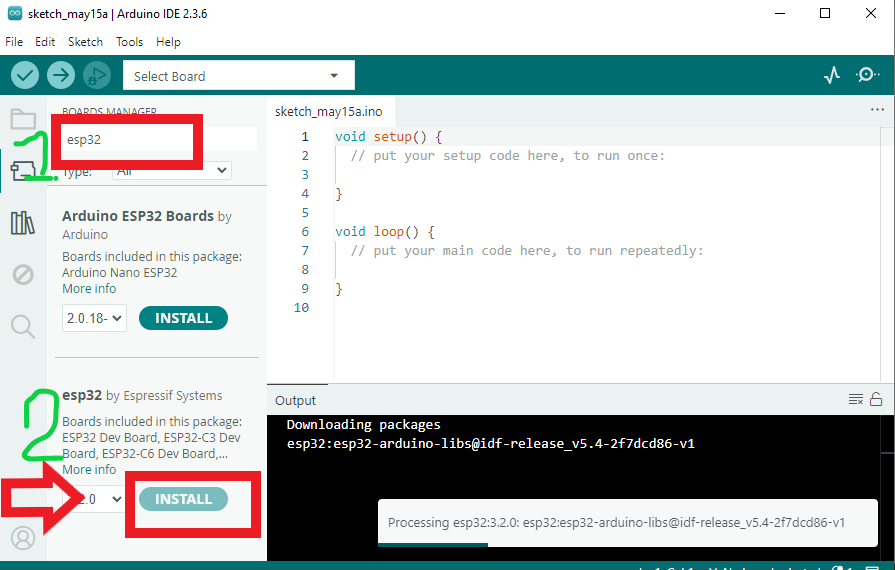Click the 'void loop() {' code line
Viewport: 895px width, 570px height.
point(384,232)
